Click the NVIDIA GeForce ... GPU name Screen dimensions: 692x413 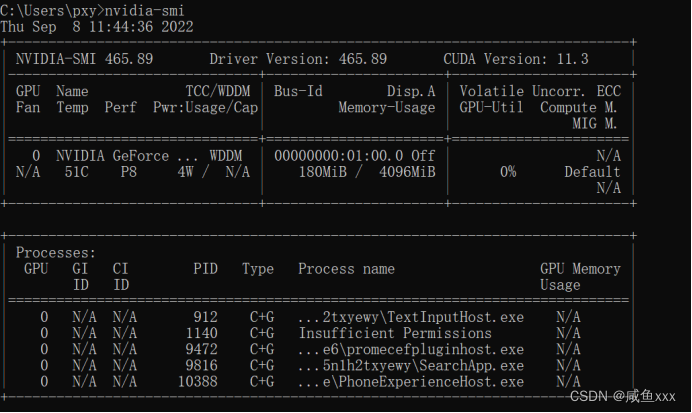pyautogui.click(x=127, y=156)
